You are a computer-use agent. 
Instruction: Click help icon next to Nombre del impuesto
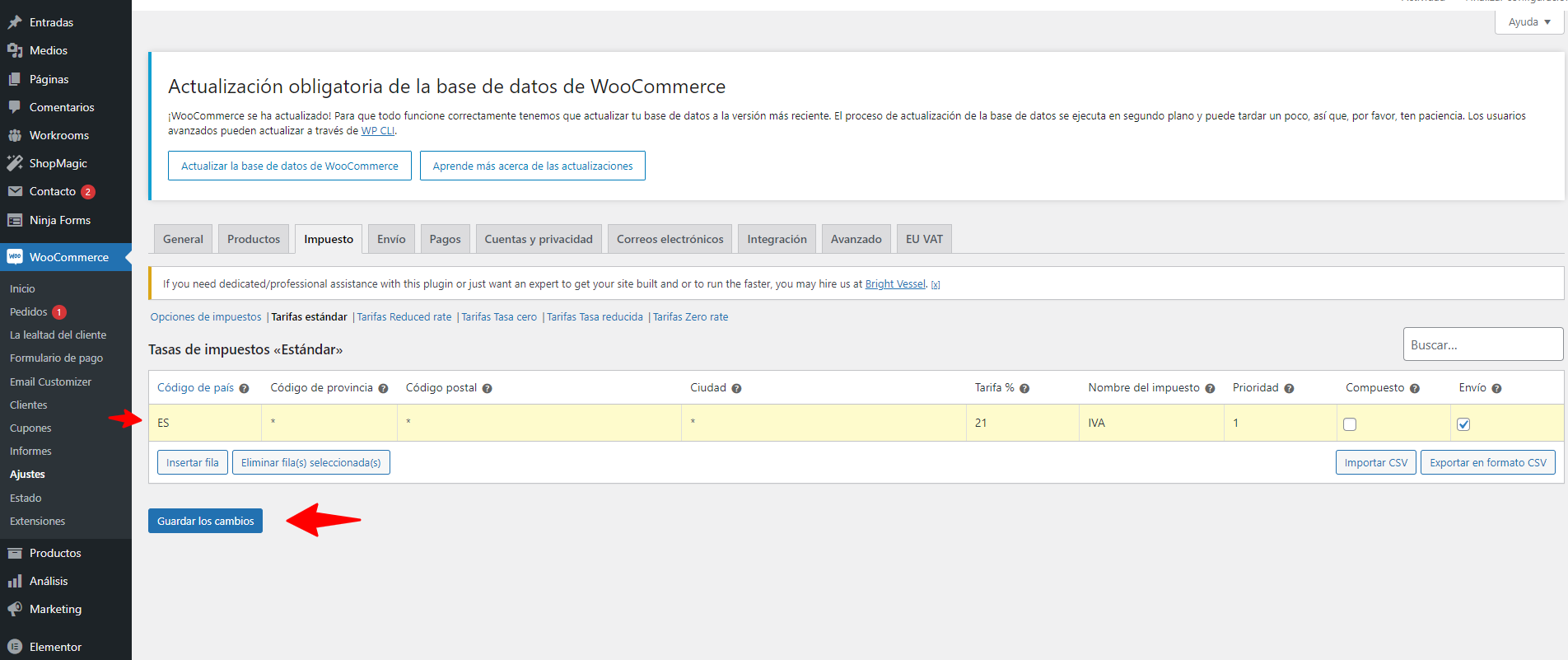[x=1210, y=389]
